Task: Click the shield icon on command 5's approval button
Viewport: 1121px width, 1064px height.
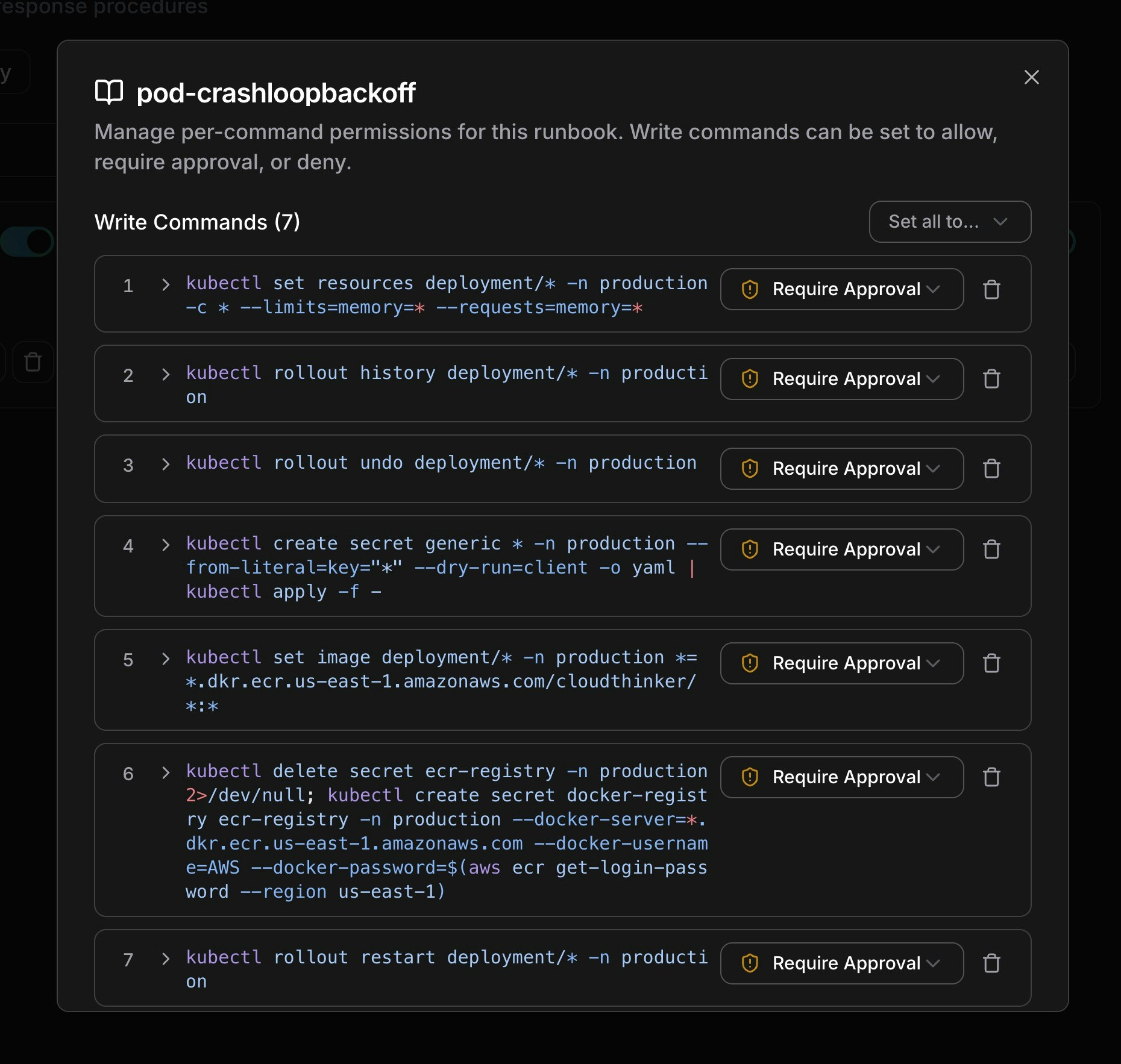Action: (x=749, y=663)
